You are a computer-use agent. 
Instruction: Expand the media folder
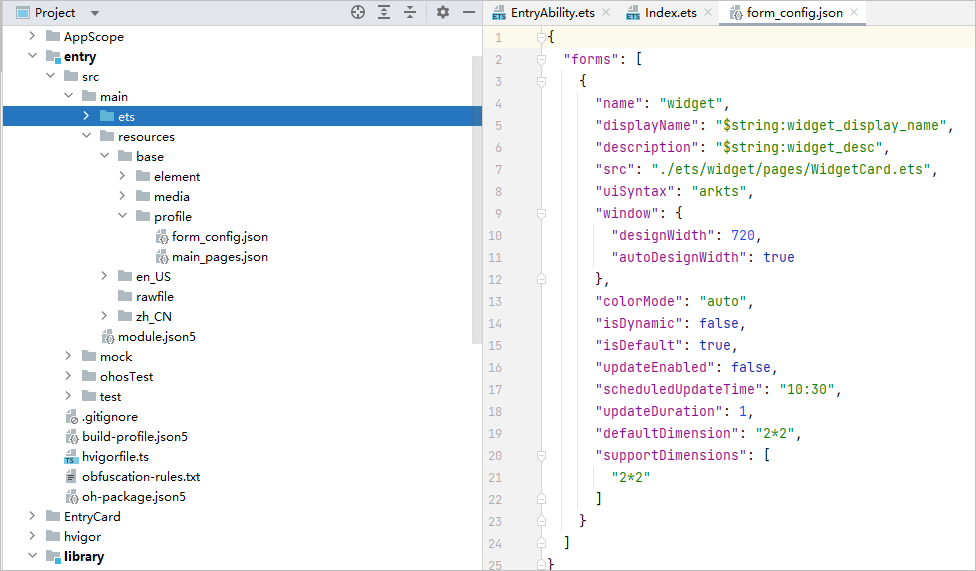[x=123, y=196]
